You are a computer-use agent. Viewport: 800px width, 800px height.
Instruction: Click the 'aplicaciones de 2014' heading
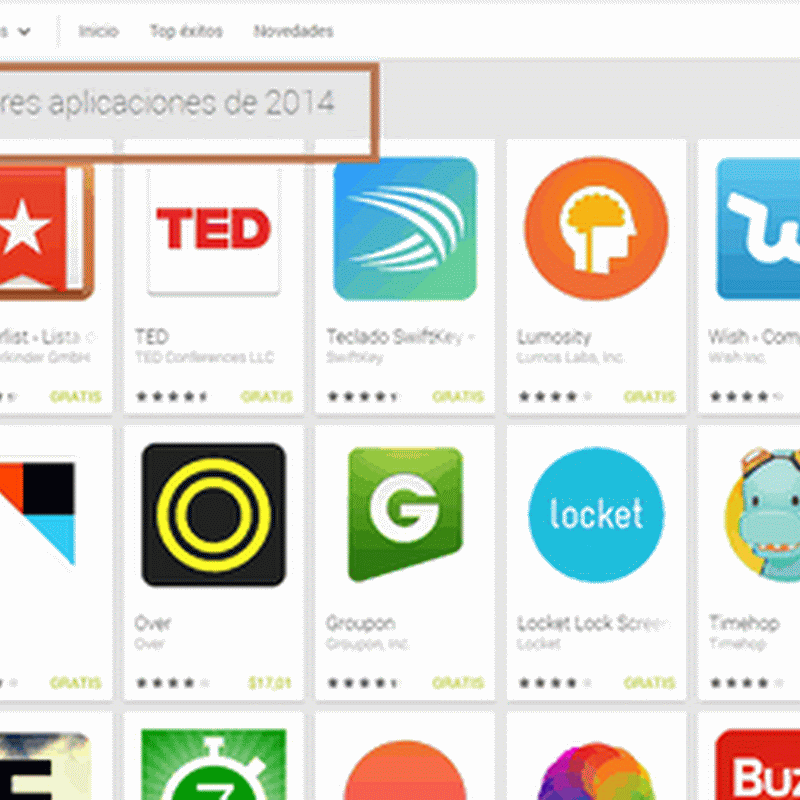pyautogui.click(x=192, y=103)
